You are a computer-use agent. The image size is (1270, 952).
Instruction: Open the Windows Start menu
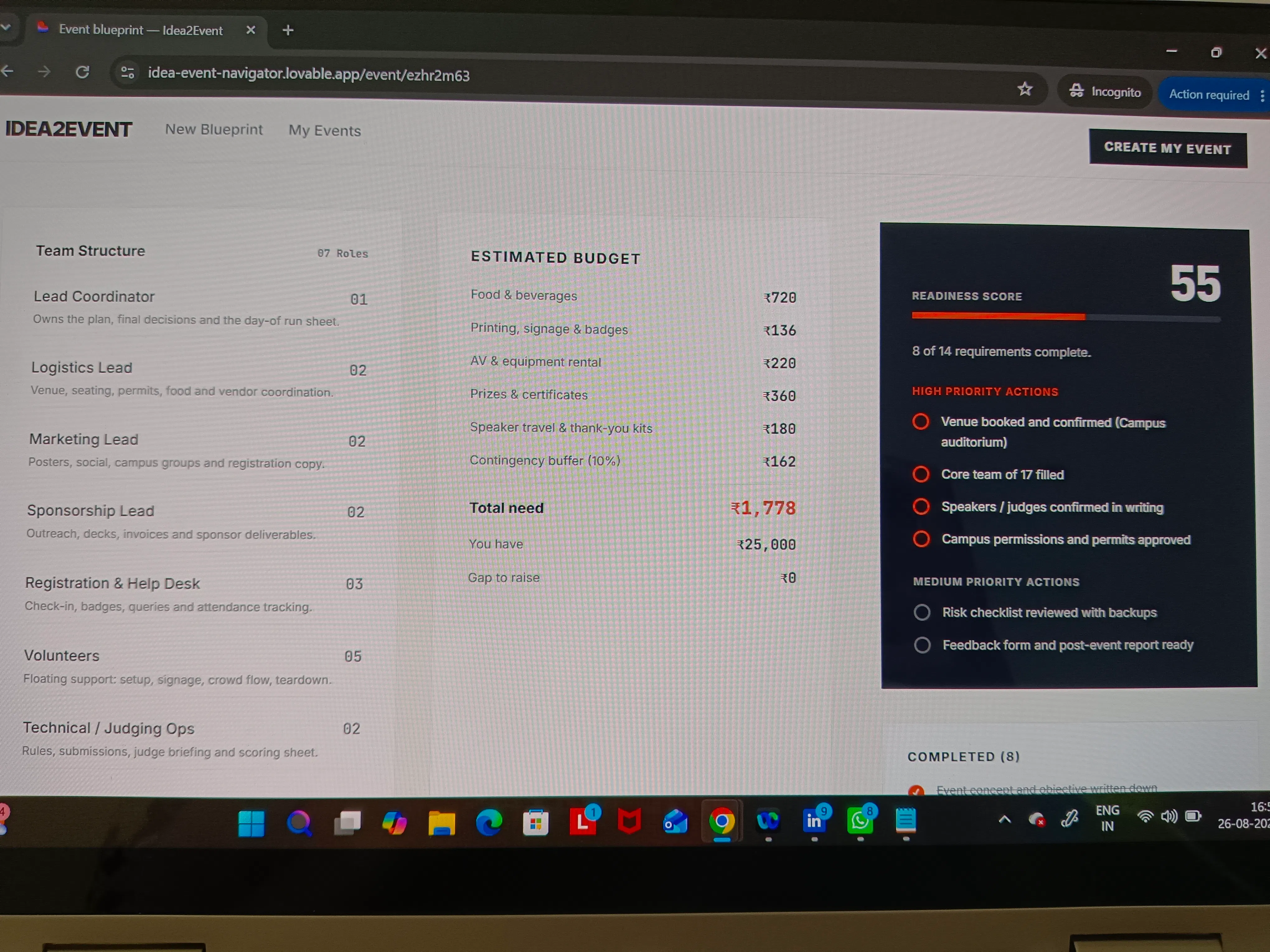(251, 824)
